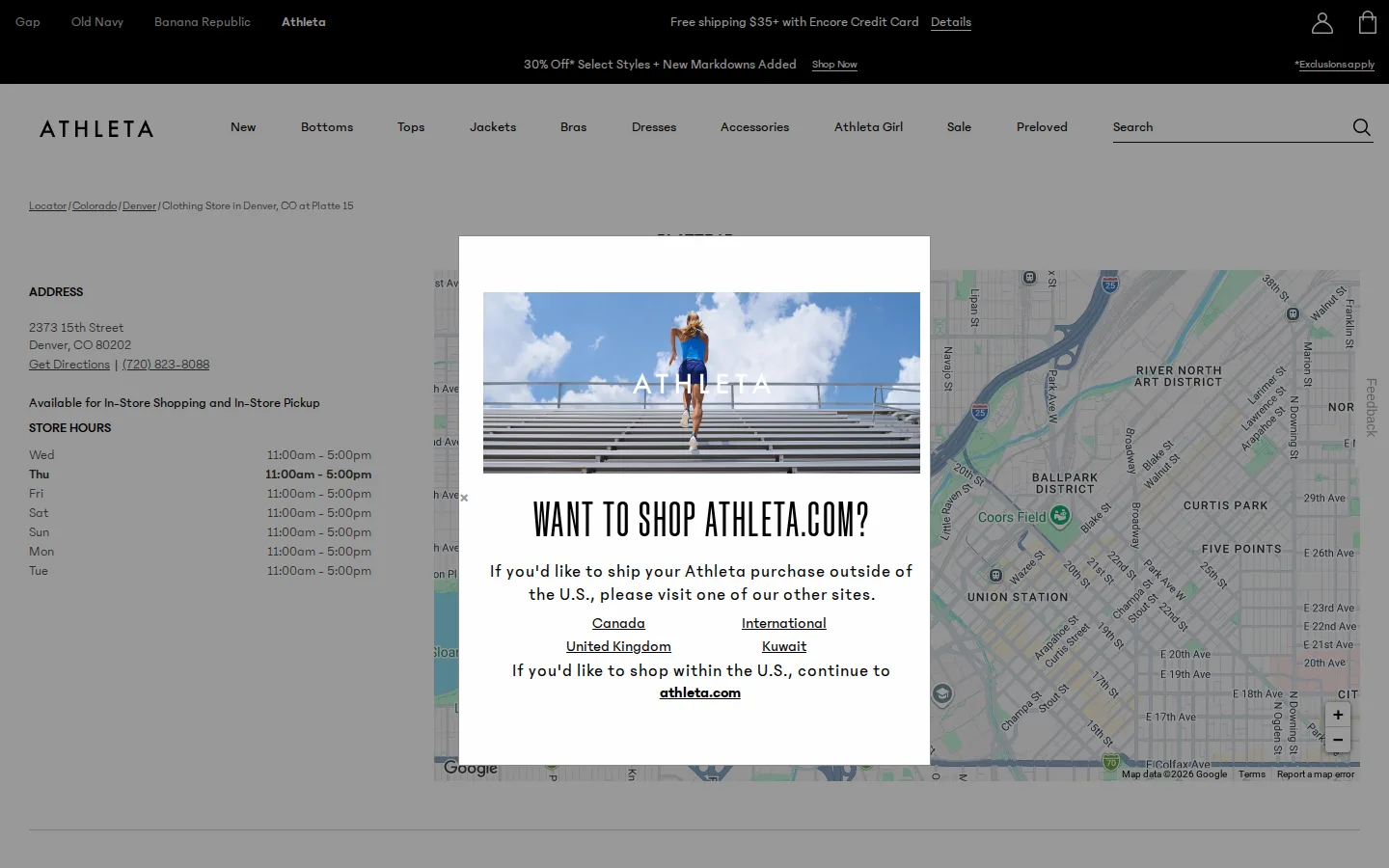1389x868 pixels.
Task: Select the Athleta brand tab
Action: tap(304, 22)
